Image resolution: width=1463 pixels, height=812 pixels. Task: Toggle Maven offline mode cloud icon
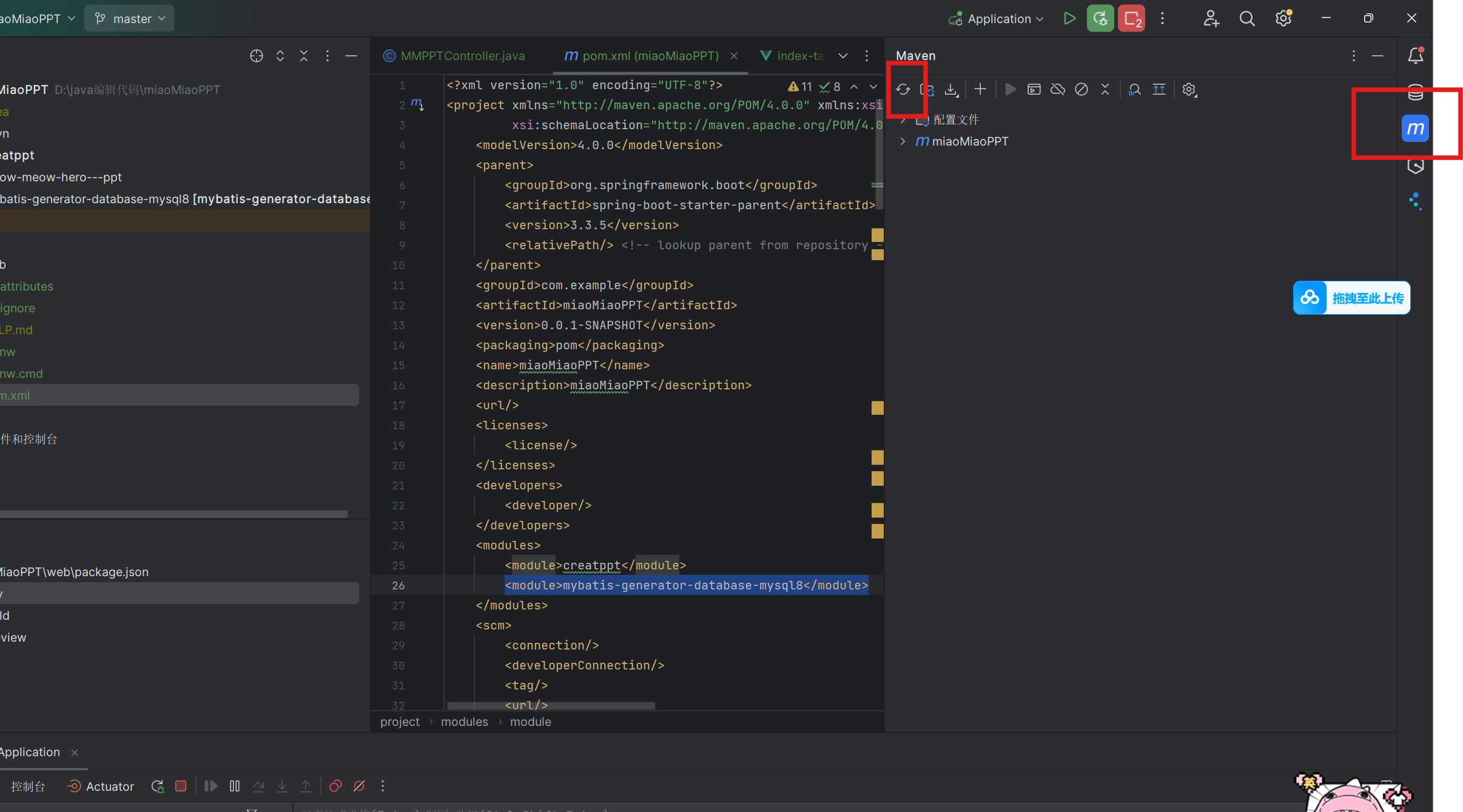tap(1058, 89)
